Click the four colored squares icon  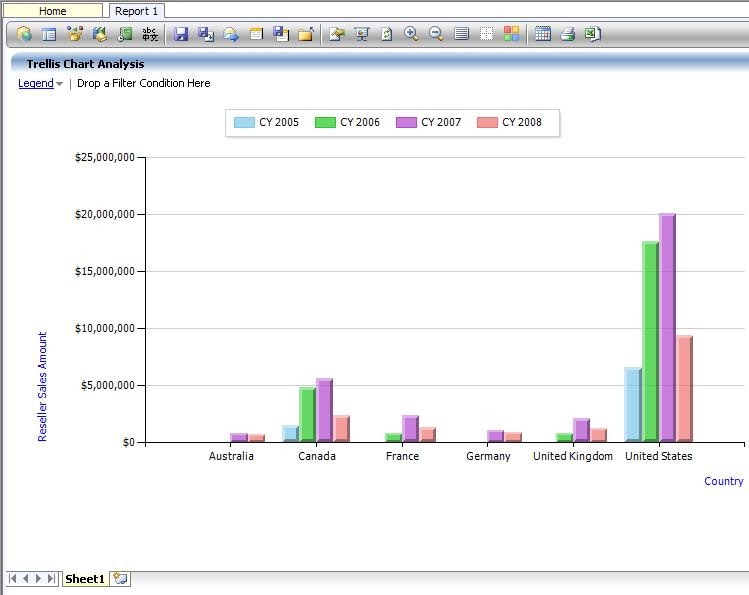[x=511, y=34]
